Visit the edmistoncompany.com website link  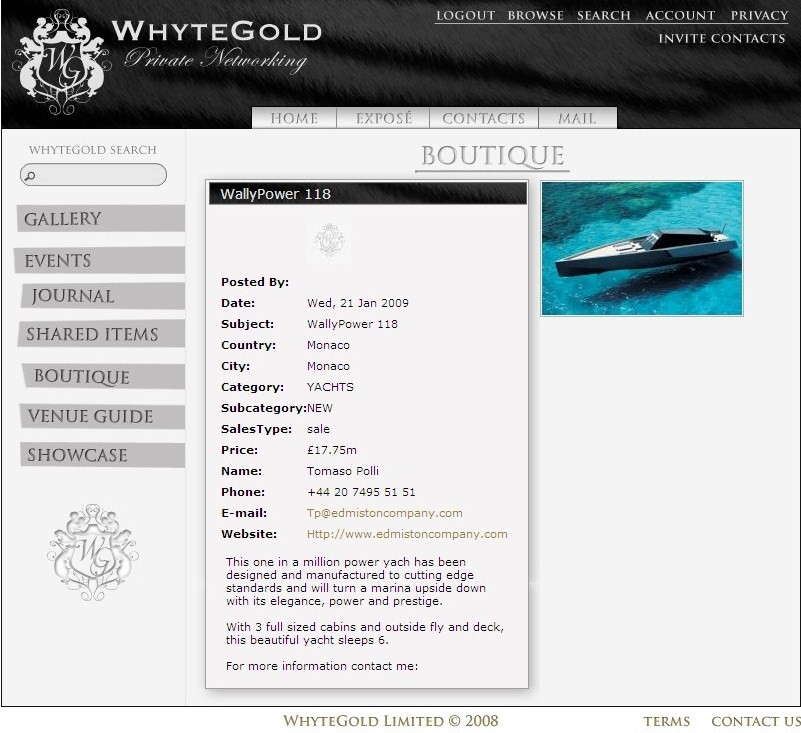pos(407,534)
